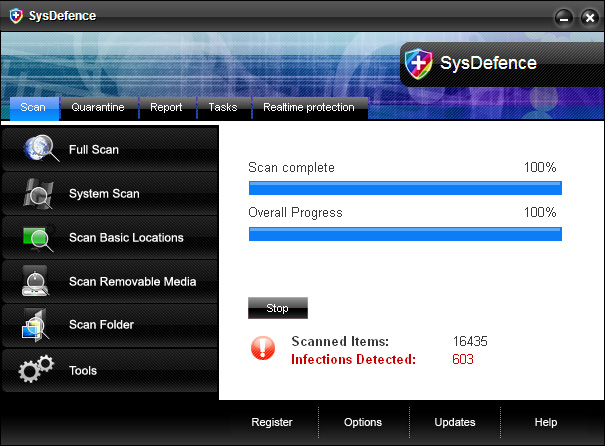Choose the Scan Folder label
605x446 pixels.
click(101, 325)
